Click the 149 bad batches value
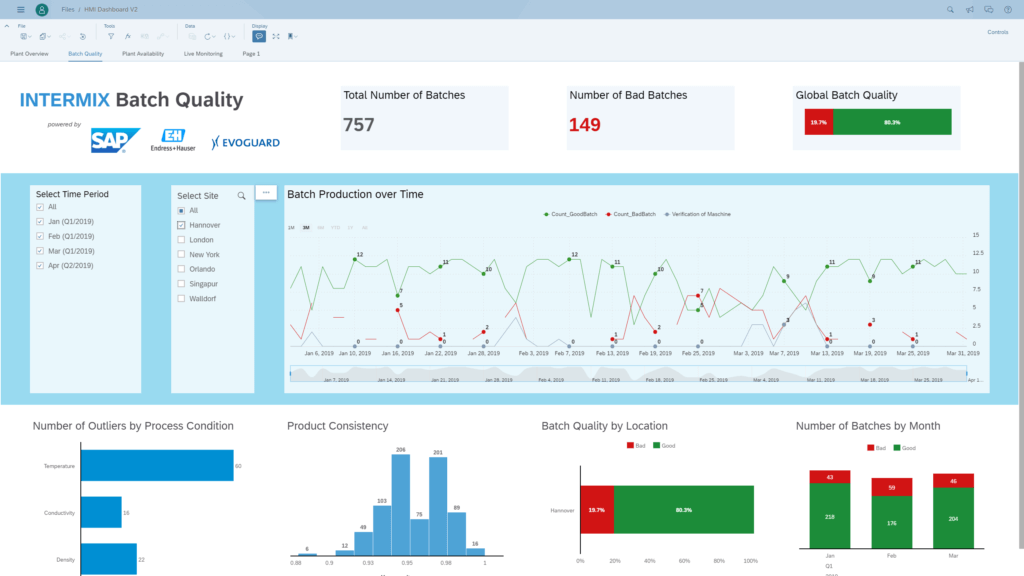This screenshot has width=1024, height=576. [x=584, y=125]
